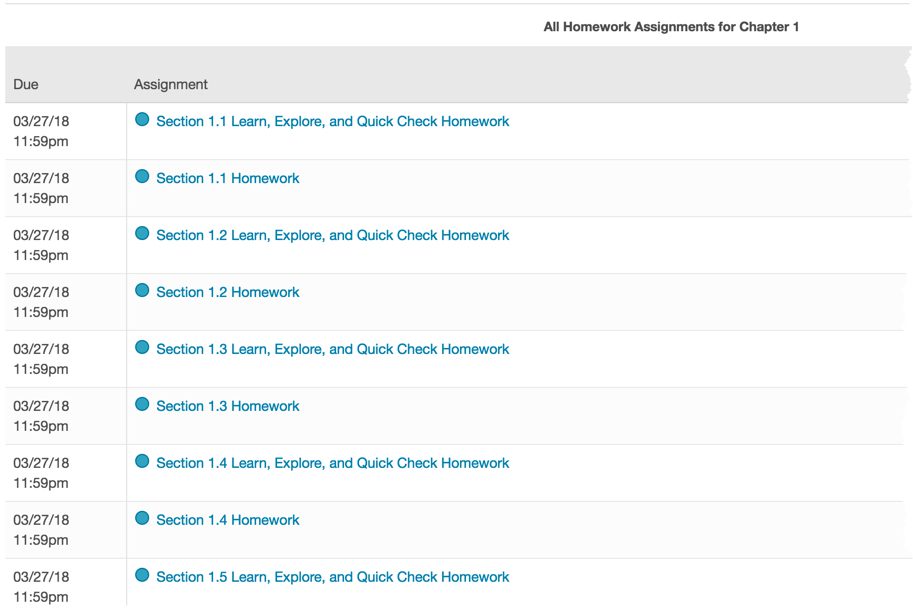Open Section 1.5 Learn, Explore, and Quick Check Homework
This screenshot has height=614, width=913.
332,575
